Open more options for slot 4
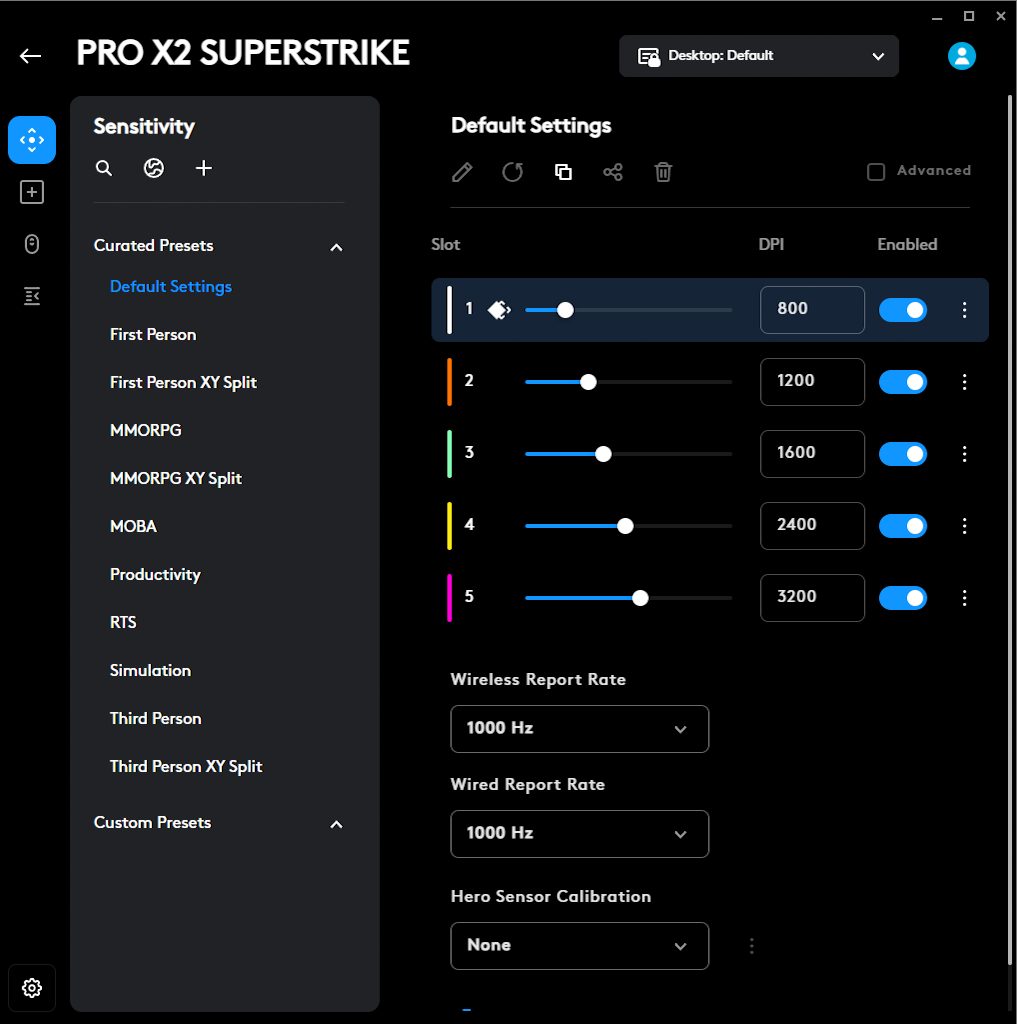The image size is (1017, 1024). coord(964,526)
